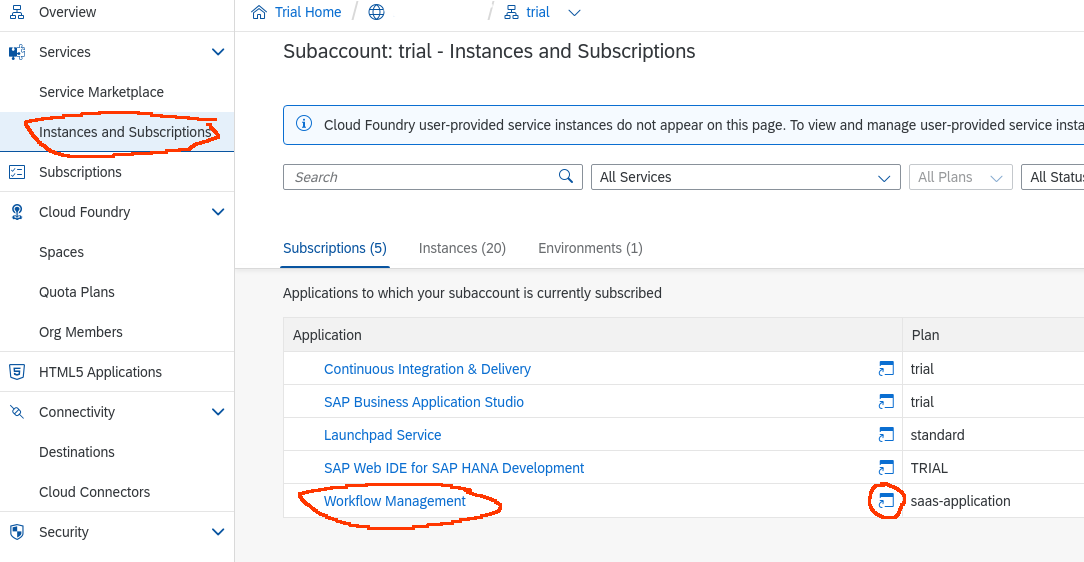This screenshot has width=1084, height=562.
Task: Open the Workflow Management link
Action: 395,501
